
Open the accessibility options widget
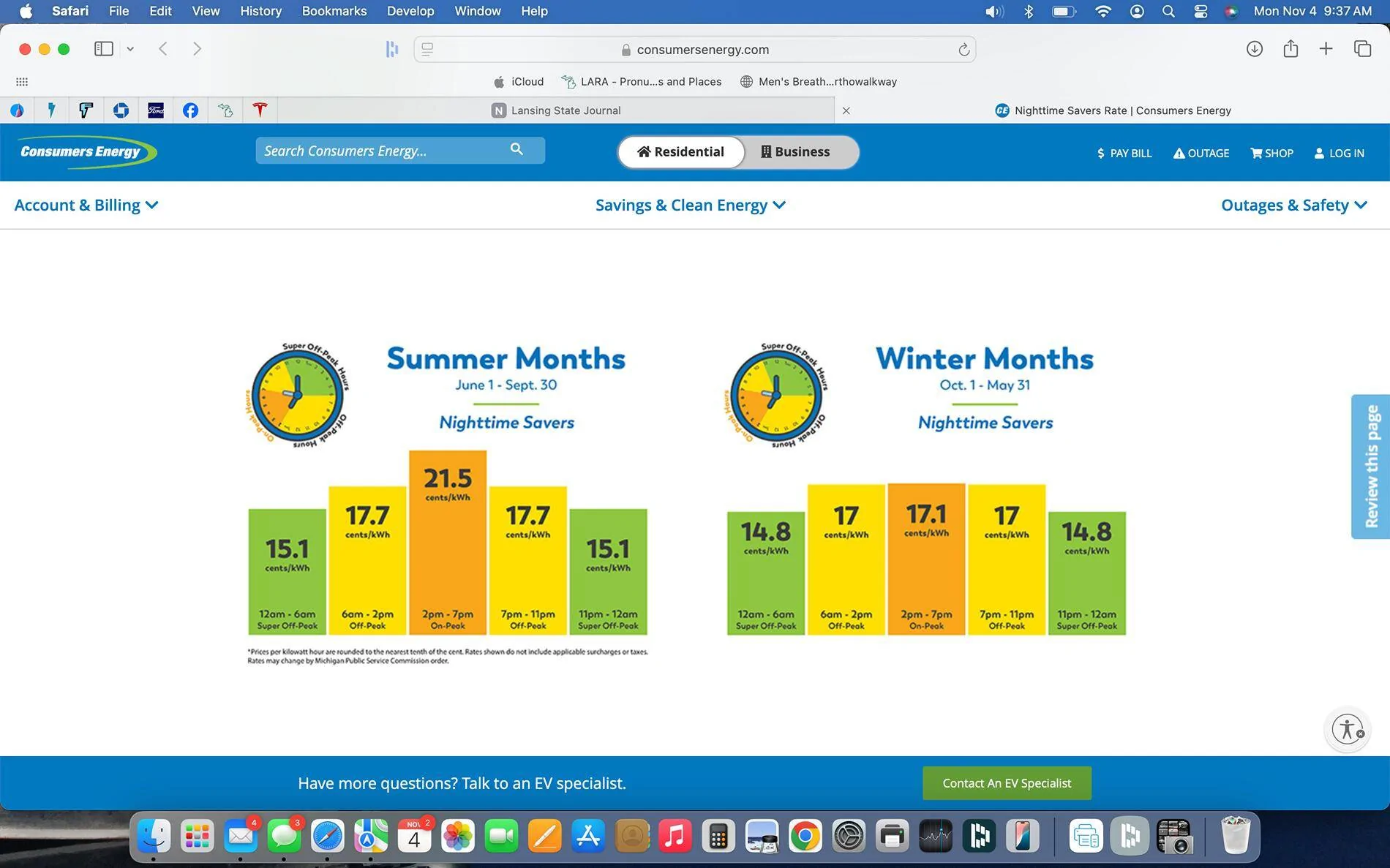[1348, 729]
